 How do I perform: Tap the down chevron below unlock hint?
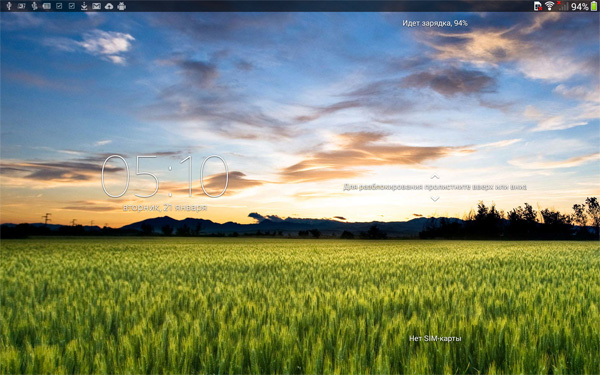(x=435, y=199)
